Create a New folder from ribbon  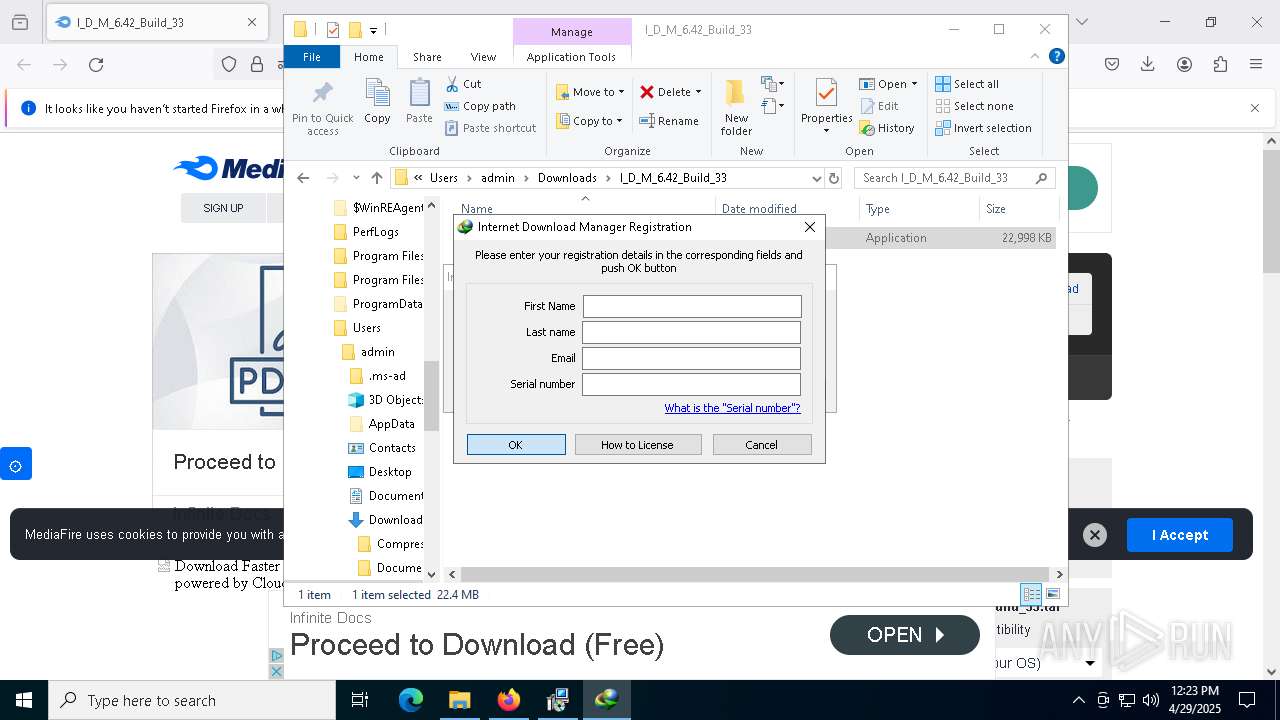(736, 107)
